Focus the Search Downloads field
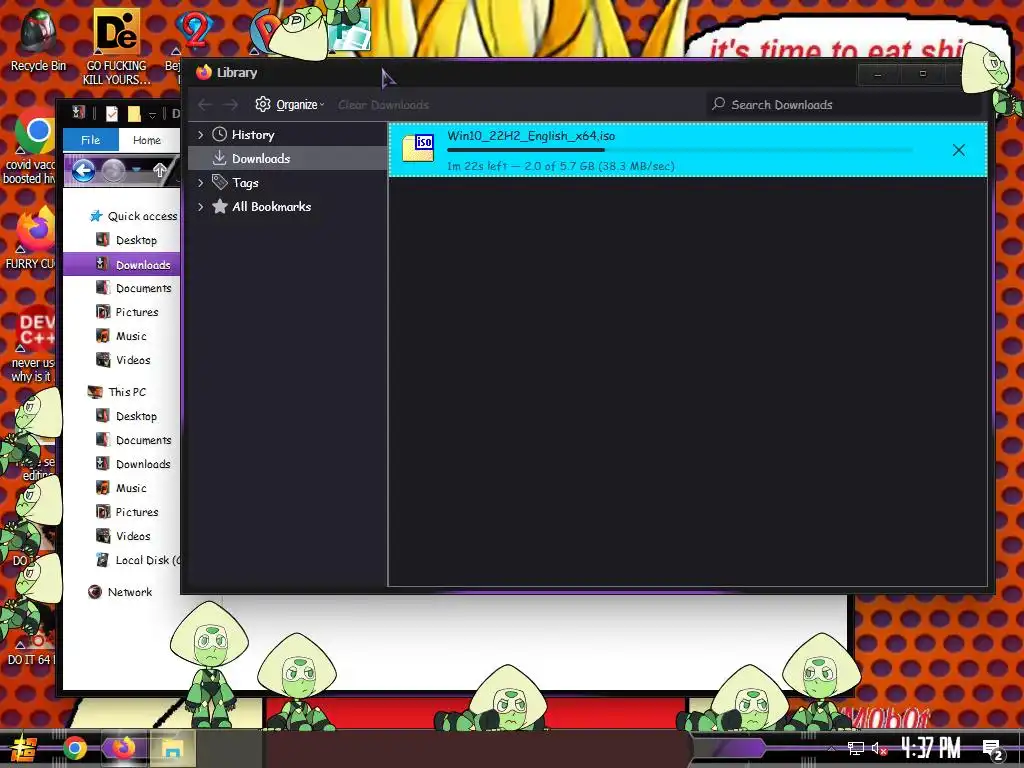1024x768 pixels. pyautogui.click(x=844, y=104)
